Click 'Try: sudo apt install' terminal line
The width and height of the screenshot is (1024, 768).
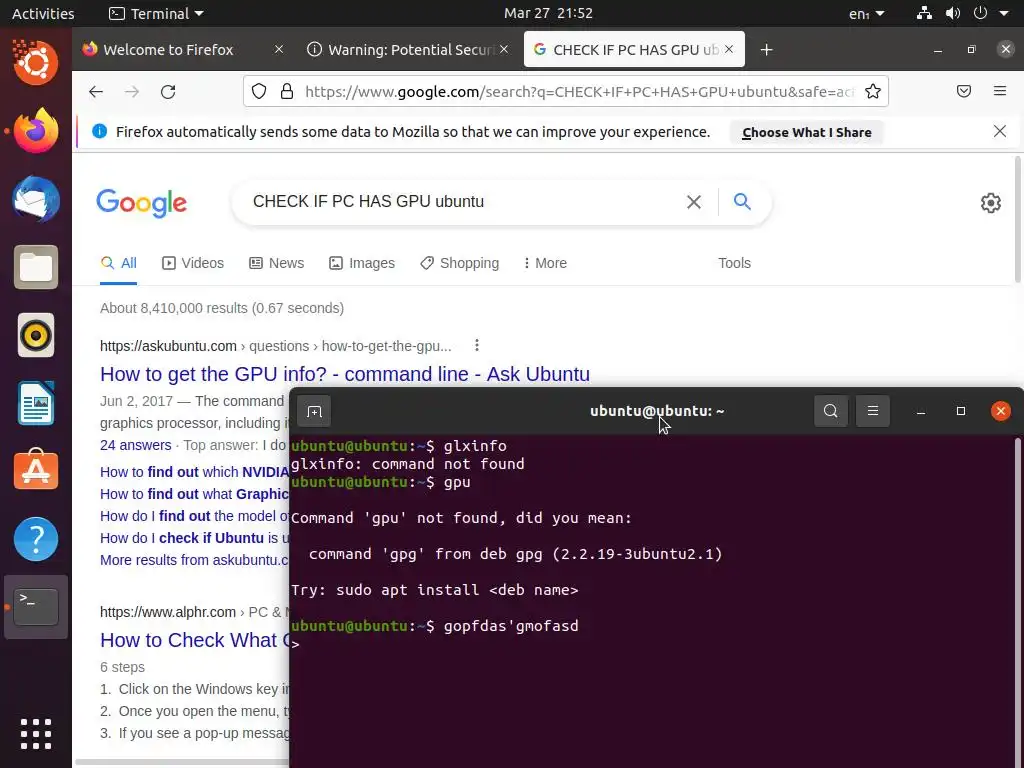pyautogui.click(x=434, y=590)
